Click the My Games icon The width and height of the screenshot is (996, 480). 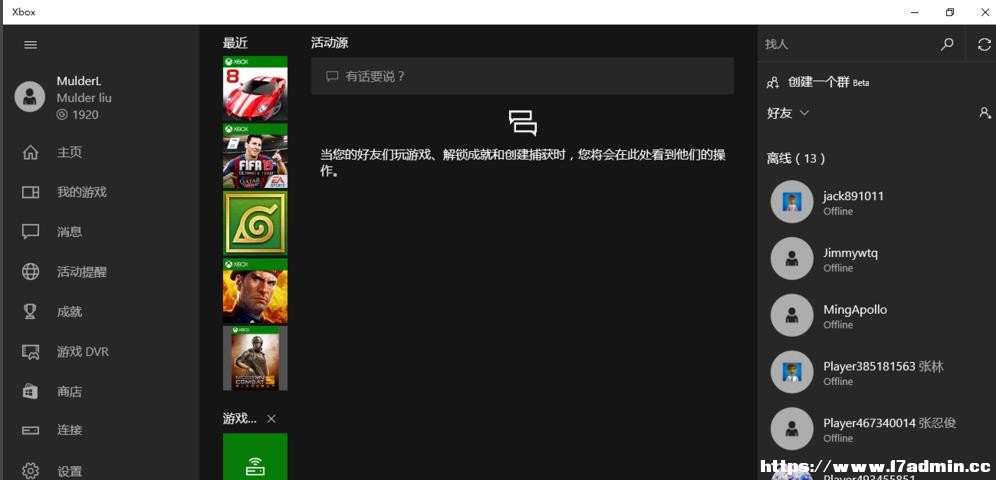click(30, 192)
